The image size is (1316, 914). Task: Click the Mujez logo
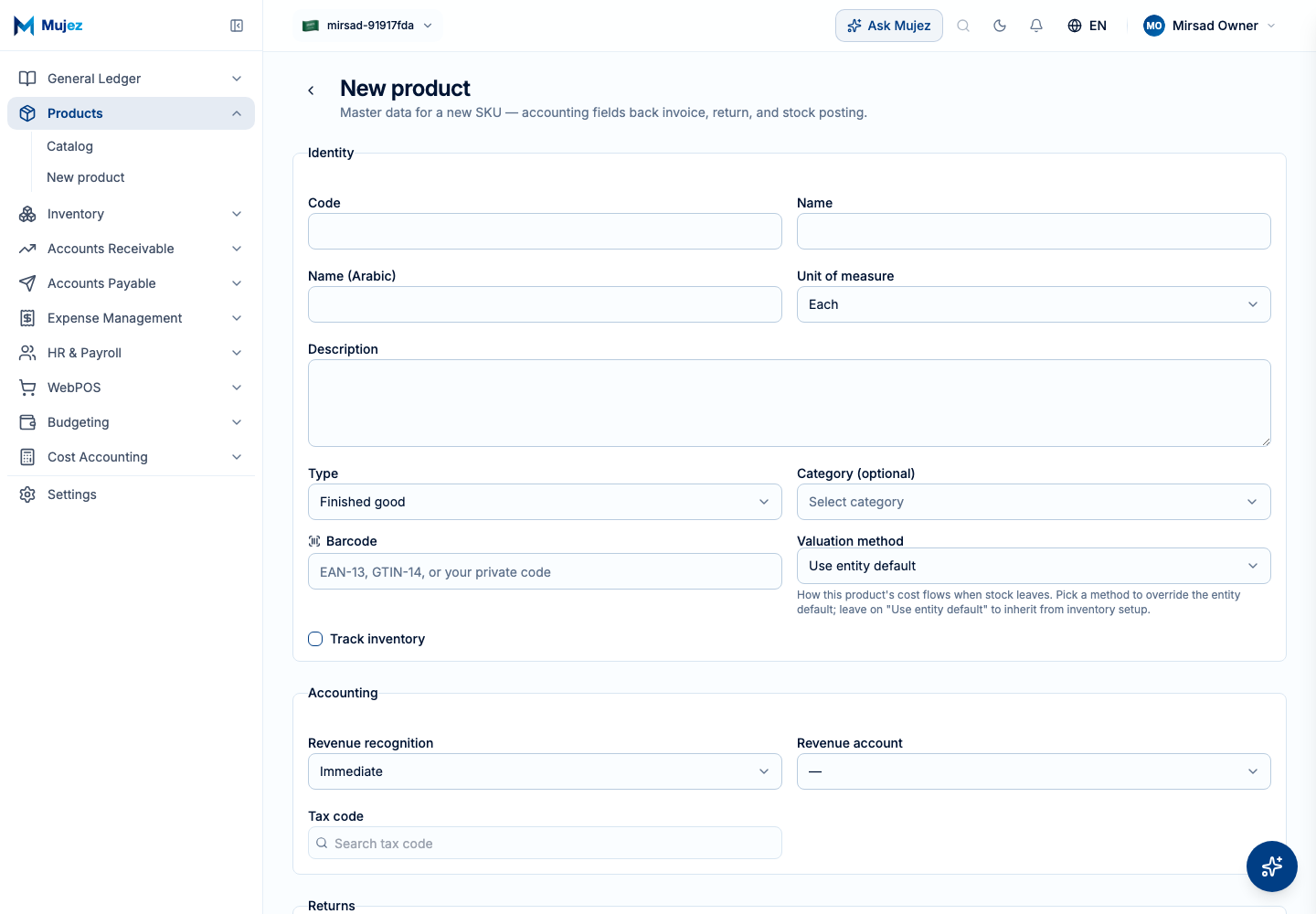(x=48, y=26)
